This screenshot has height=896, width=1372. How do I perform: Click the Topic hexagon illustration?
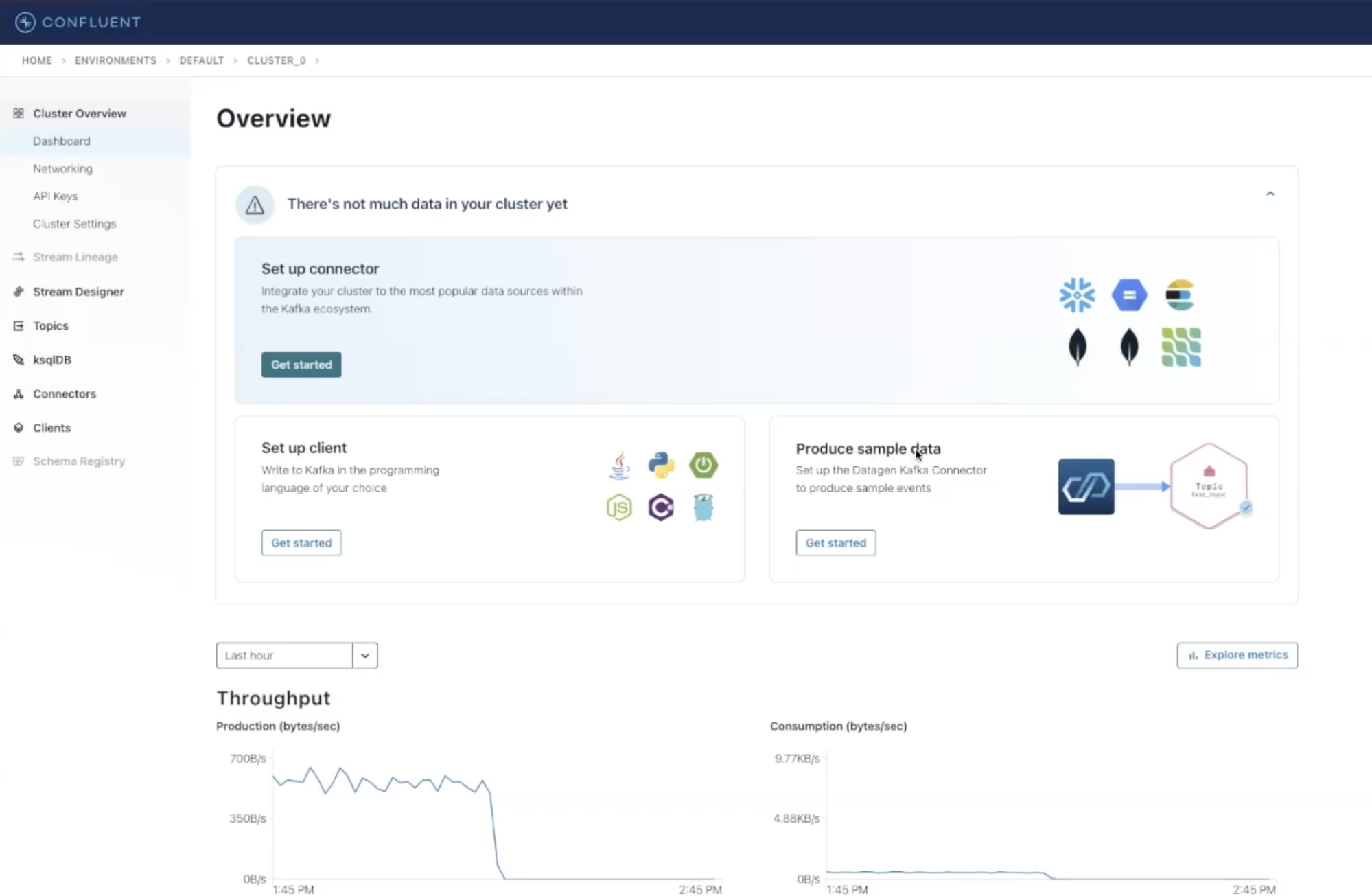click(x=1209, y=486)
